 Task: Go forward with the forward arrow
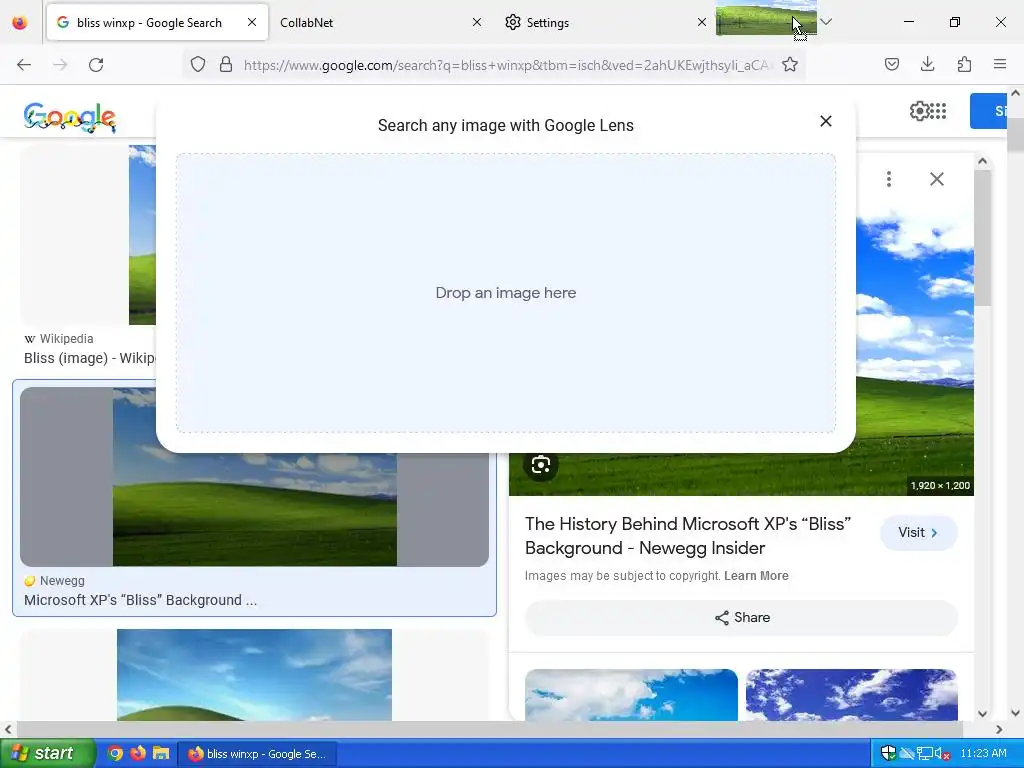[x=60, y=65]
